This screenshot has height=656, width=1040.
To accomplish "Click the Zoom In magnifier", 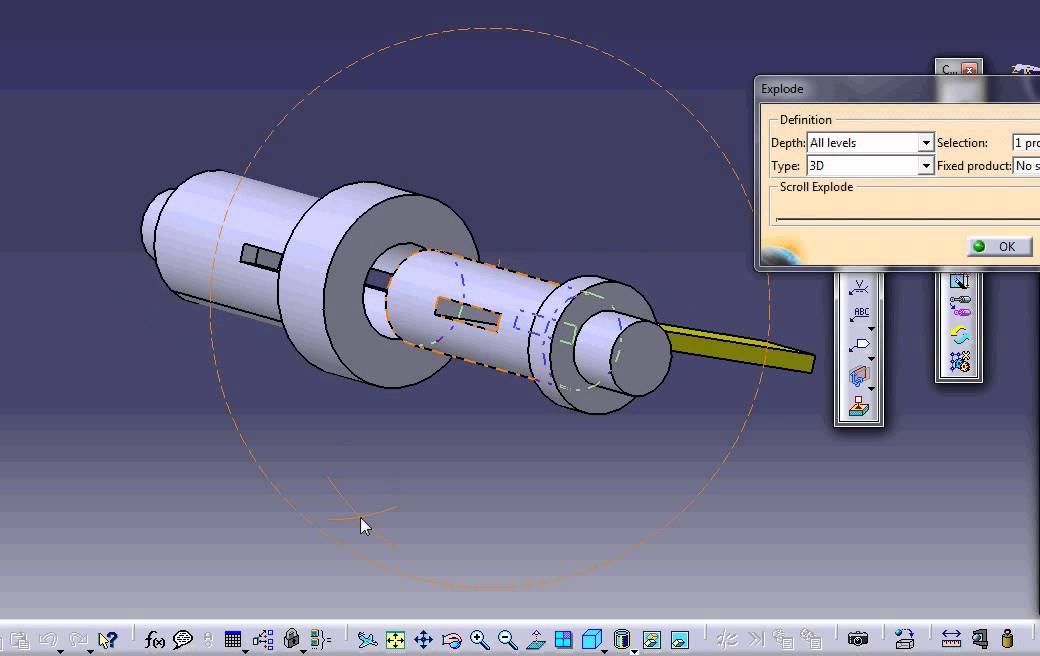I will (480, 639).
